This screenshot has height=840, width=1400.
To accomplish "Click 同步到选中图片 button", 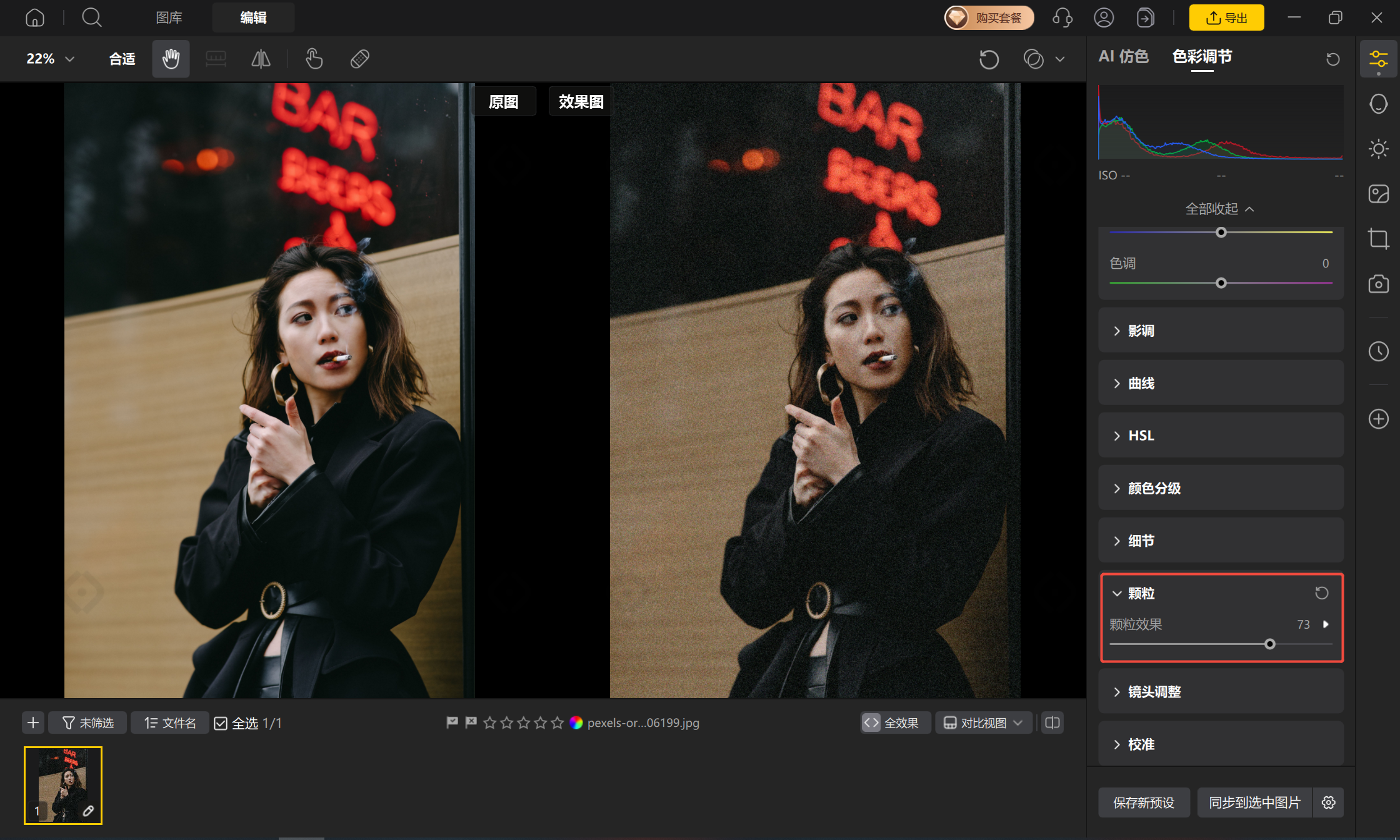I will 1254,802.
